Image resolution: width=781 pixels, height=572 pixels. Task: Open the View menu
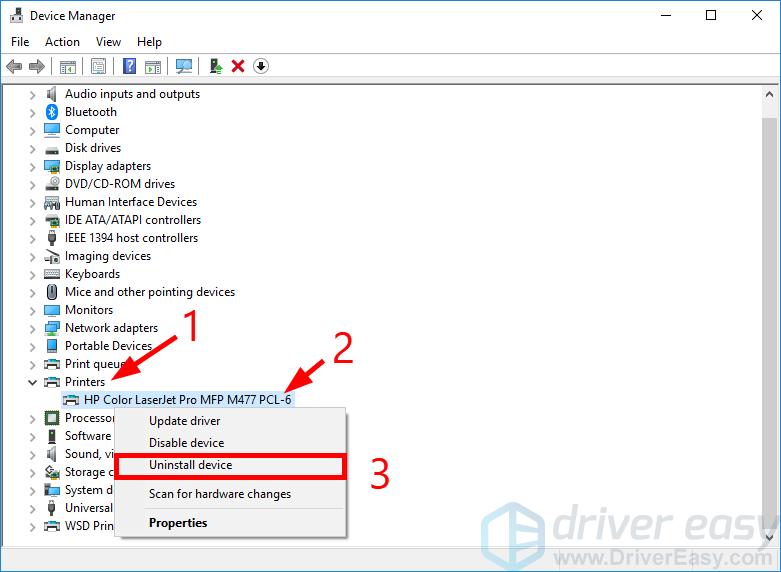pos(108,42)
